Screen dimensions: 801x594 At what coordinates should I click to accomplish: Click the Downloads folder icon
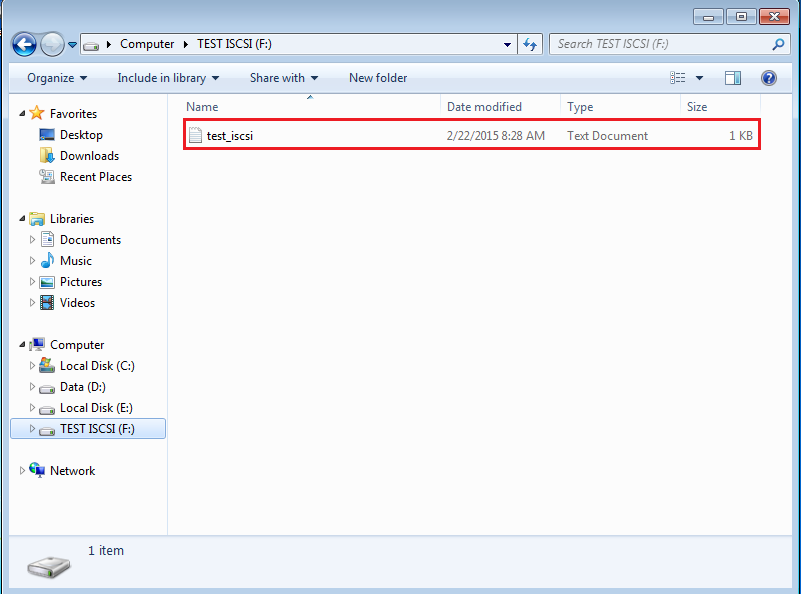pyautogui.click(x=47, y=155)
